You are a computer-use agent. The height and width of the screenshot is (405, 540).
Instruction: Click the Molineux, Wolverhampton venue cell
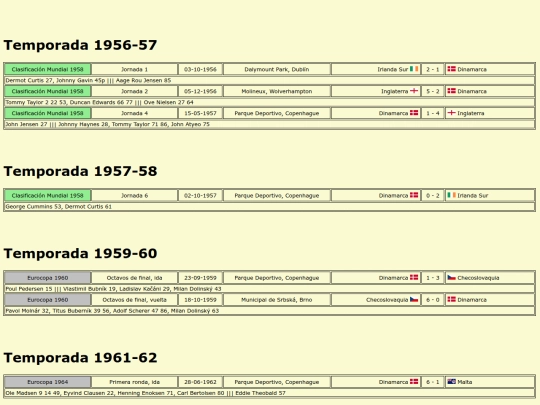(x=277, y=91)
